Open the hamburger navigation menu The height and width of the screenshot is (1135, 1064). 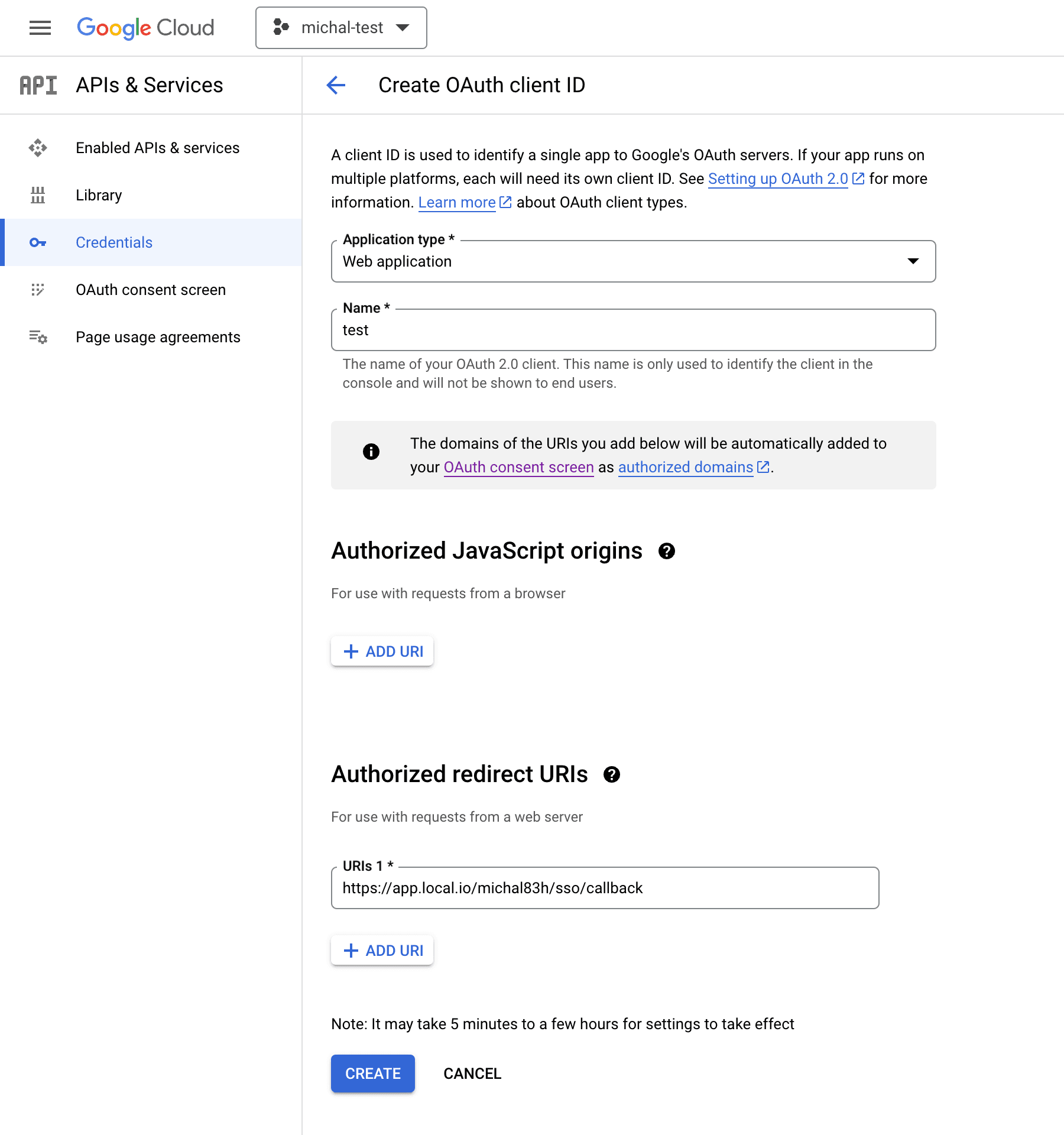point(40,28)
